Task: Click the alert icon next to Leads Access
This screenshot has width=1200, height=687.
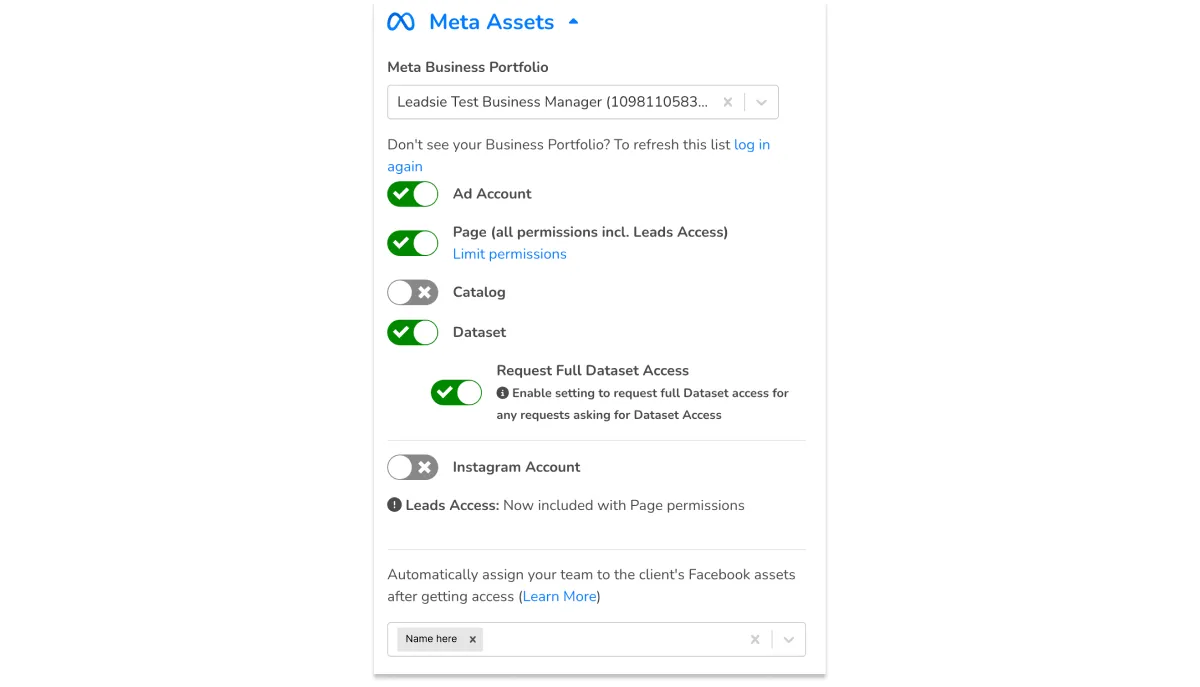Action: coord(394,505)
